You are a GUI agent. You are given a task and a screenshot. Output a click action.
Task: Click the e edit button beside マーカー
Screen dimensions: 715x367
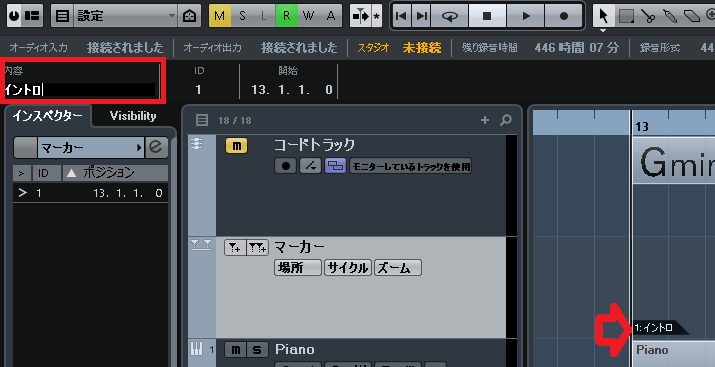click(x=156, y=148)
